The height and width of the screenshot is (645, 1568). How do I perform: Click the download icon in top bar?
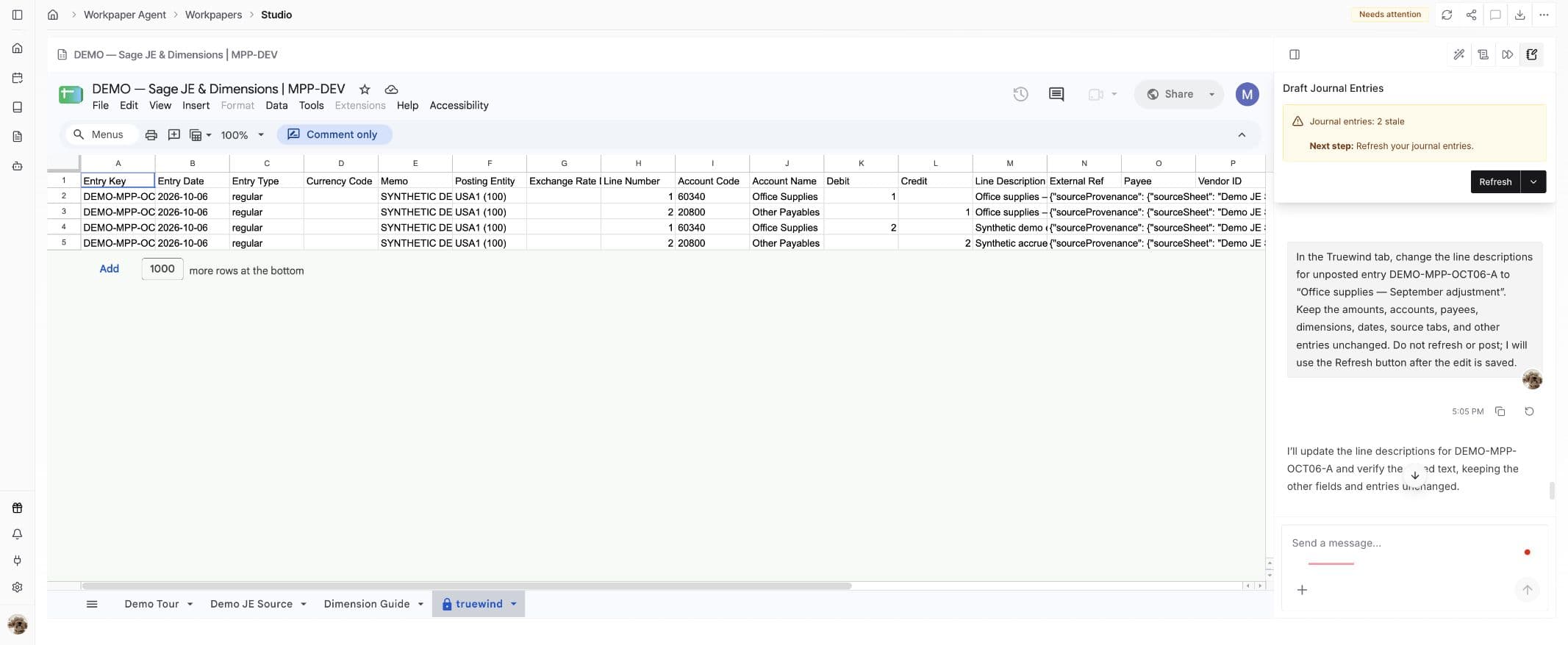pos(1519,15)
